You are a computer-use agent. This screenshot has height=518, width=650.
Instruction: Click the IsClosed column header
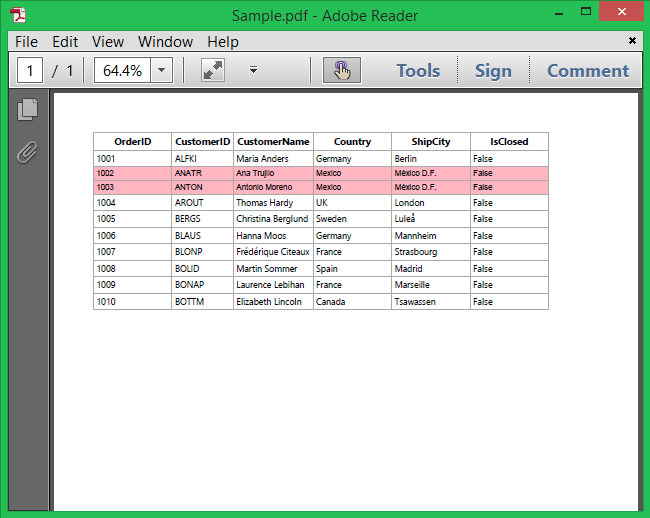click(x=509, y=142)
